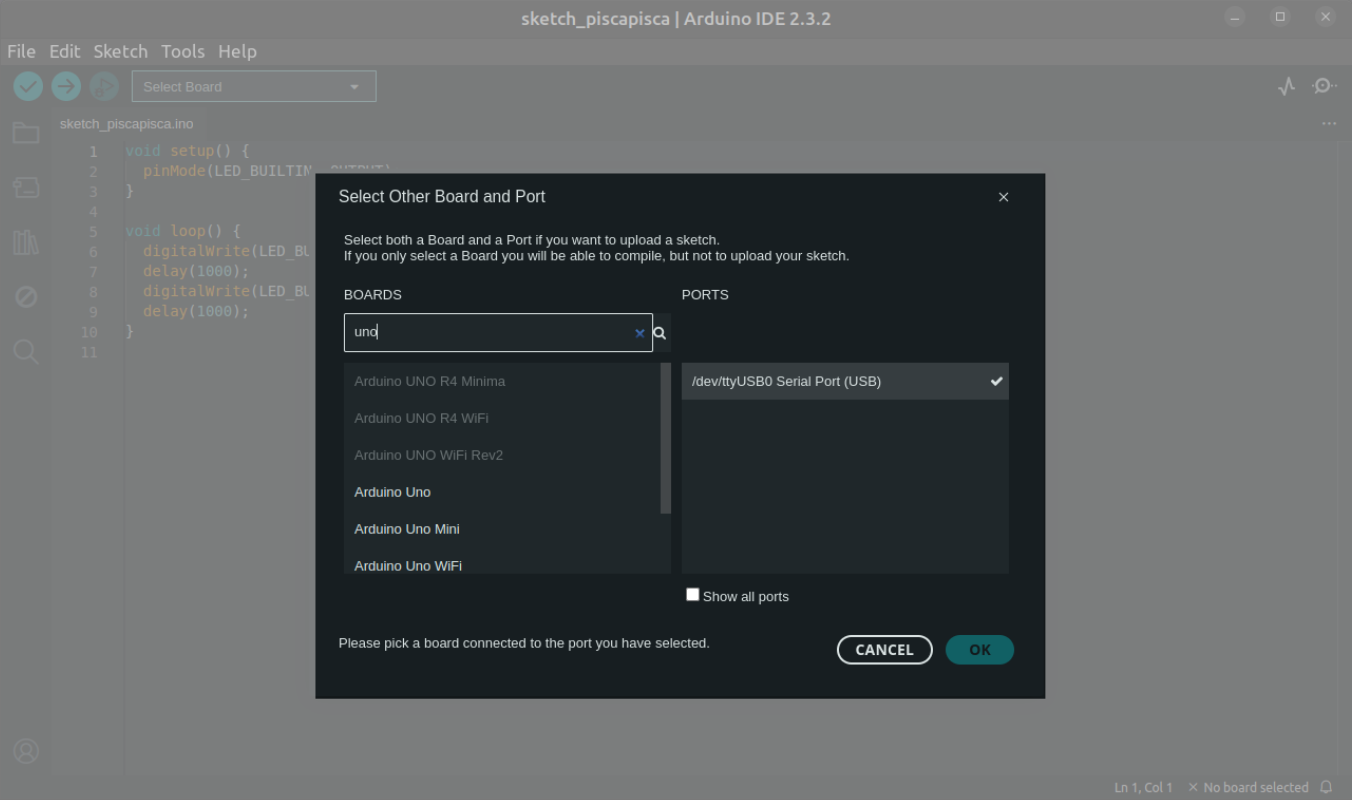The height and width of the screenshot is (800, 1352).
Task: Click the Start Debugging toolbar icon
Action: (x=104, y=87)
